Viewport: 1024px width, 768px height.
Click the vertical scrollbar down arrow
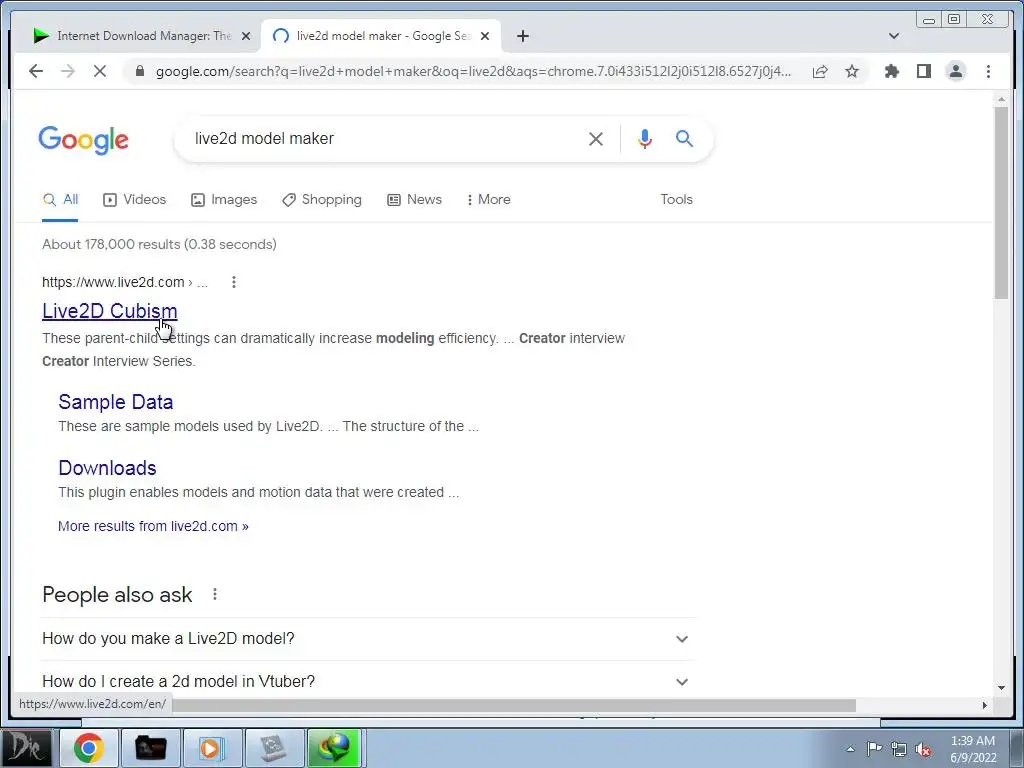click(x=1001, y=688)
